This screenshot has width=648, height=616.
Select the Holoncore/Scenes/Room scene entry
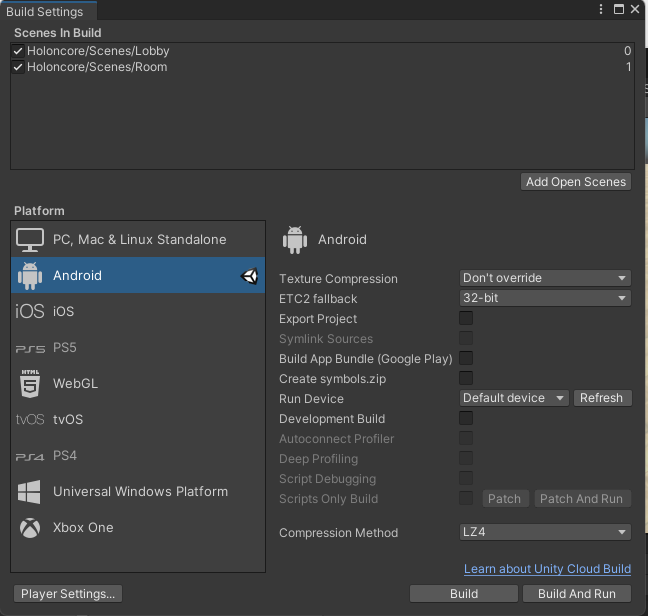coord(322,67)
